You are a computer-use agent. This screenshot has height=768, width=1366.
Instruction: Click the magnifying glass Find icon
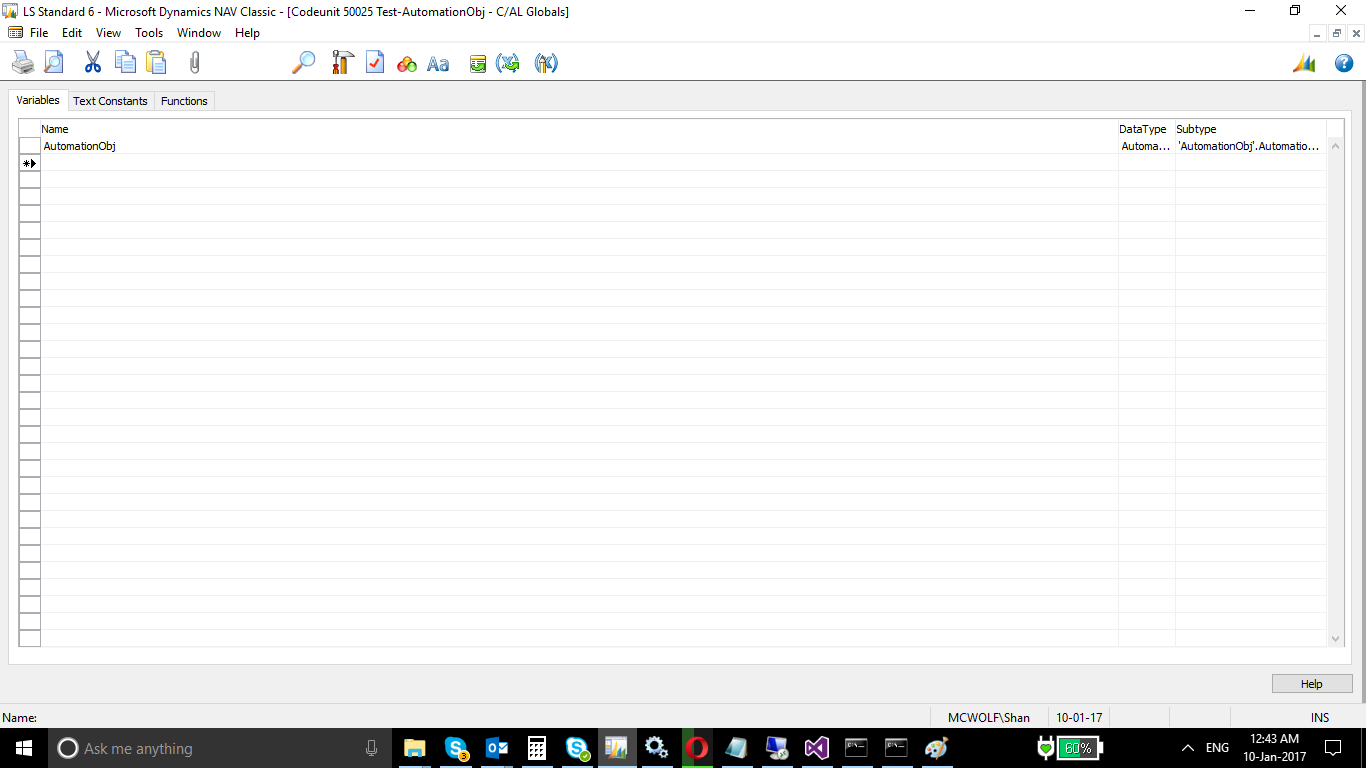(x=303, y=63)
